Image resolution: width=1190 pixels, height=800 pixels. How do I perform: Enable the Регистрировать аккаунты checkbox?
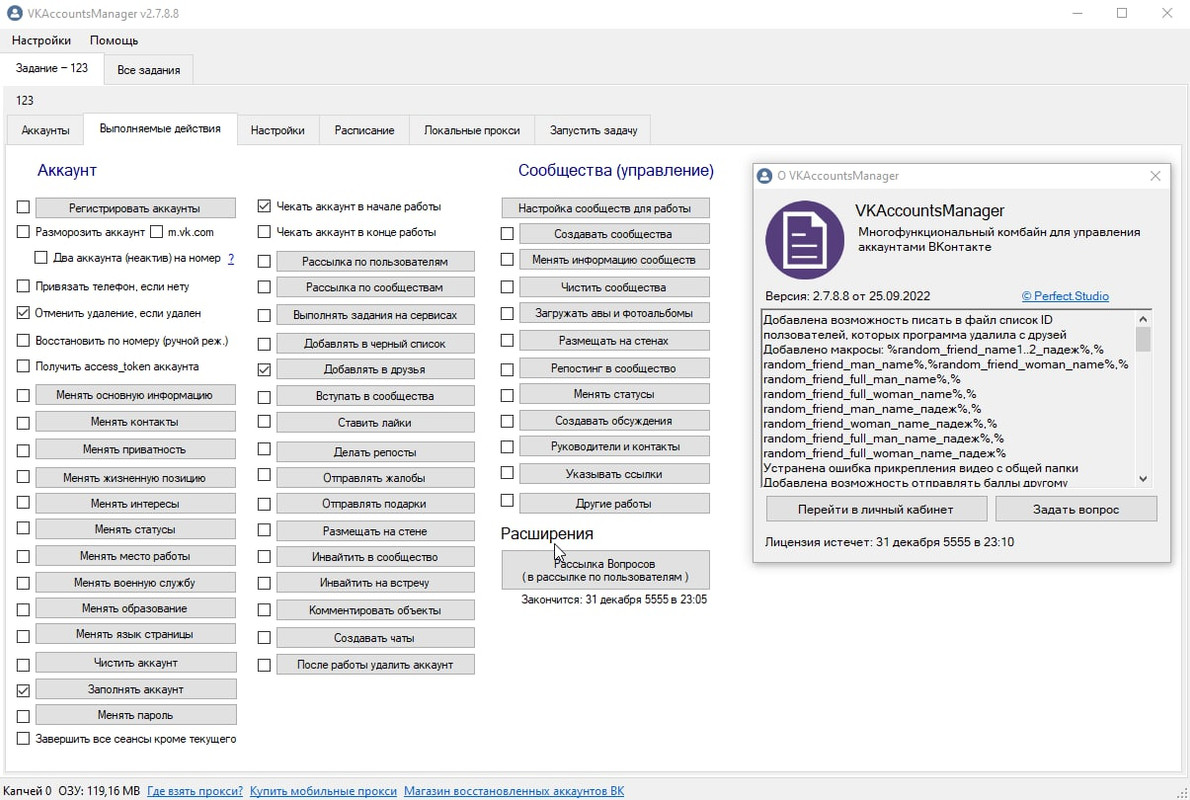click(x=24, y=207)
